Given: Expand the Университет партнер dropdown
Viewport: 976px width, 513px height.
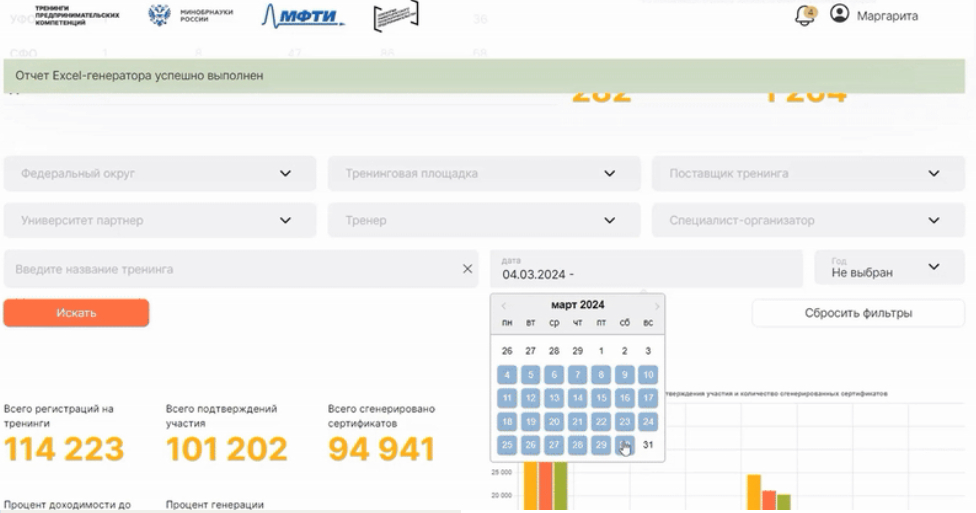Looking at the screenshot, I should [x=160, y=220].
